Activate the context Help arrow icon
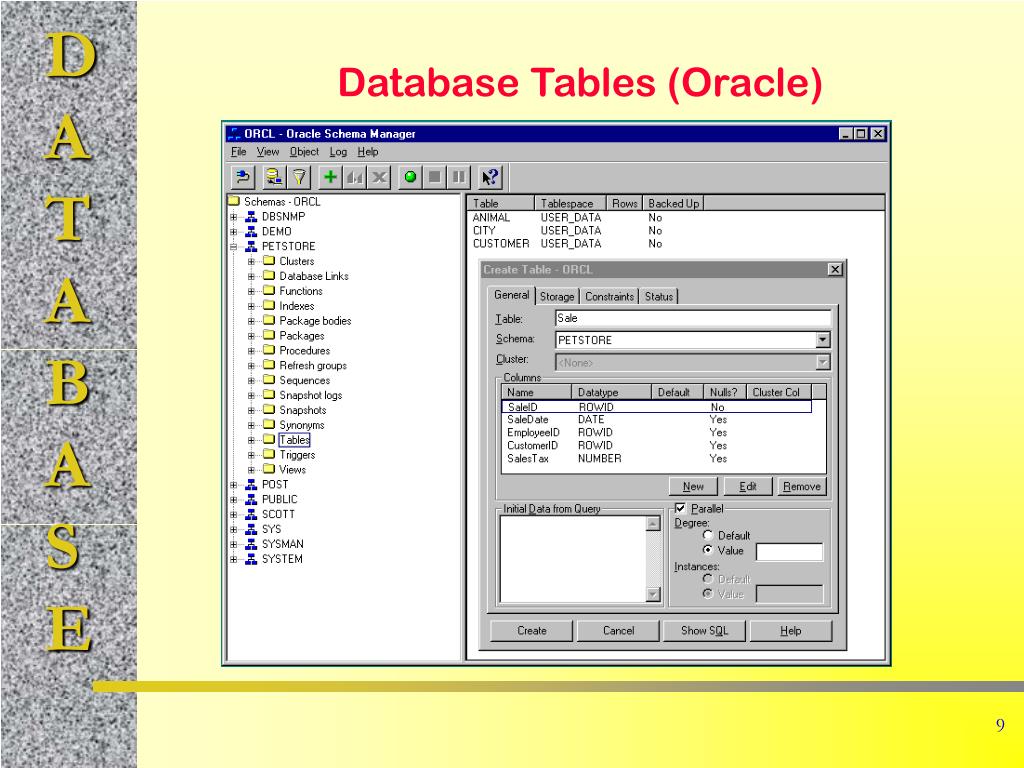Screen dimensions: 1024x768 490,177
